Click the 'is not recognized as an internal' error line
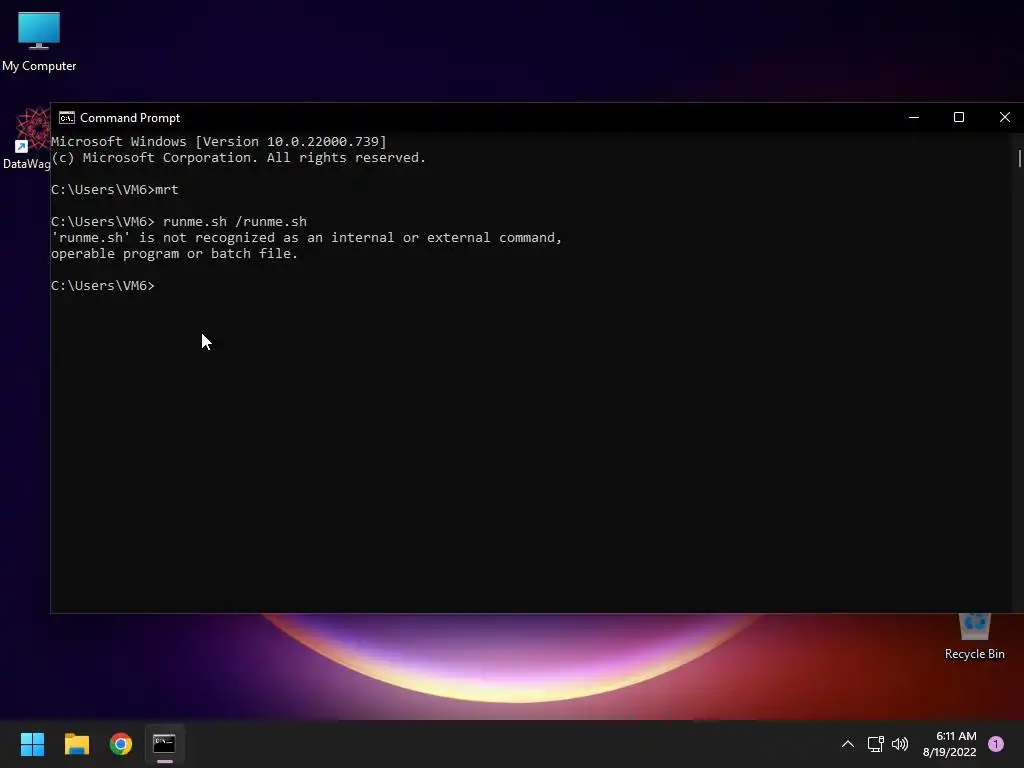The image size is (1024, 768). coord(306,238)
